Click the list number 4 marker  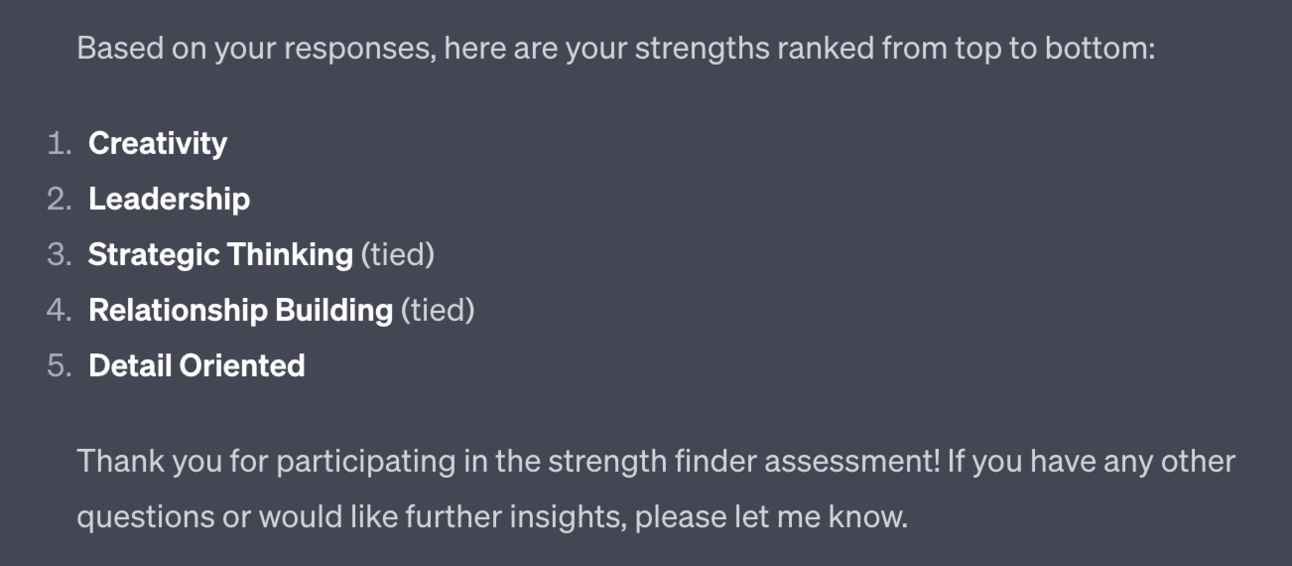click(x=59, y=311)
